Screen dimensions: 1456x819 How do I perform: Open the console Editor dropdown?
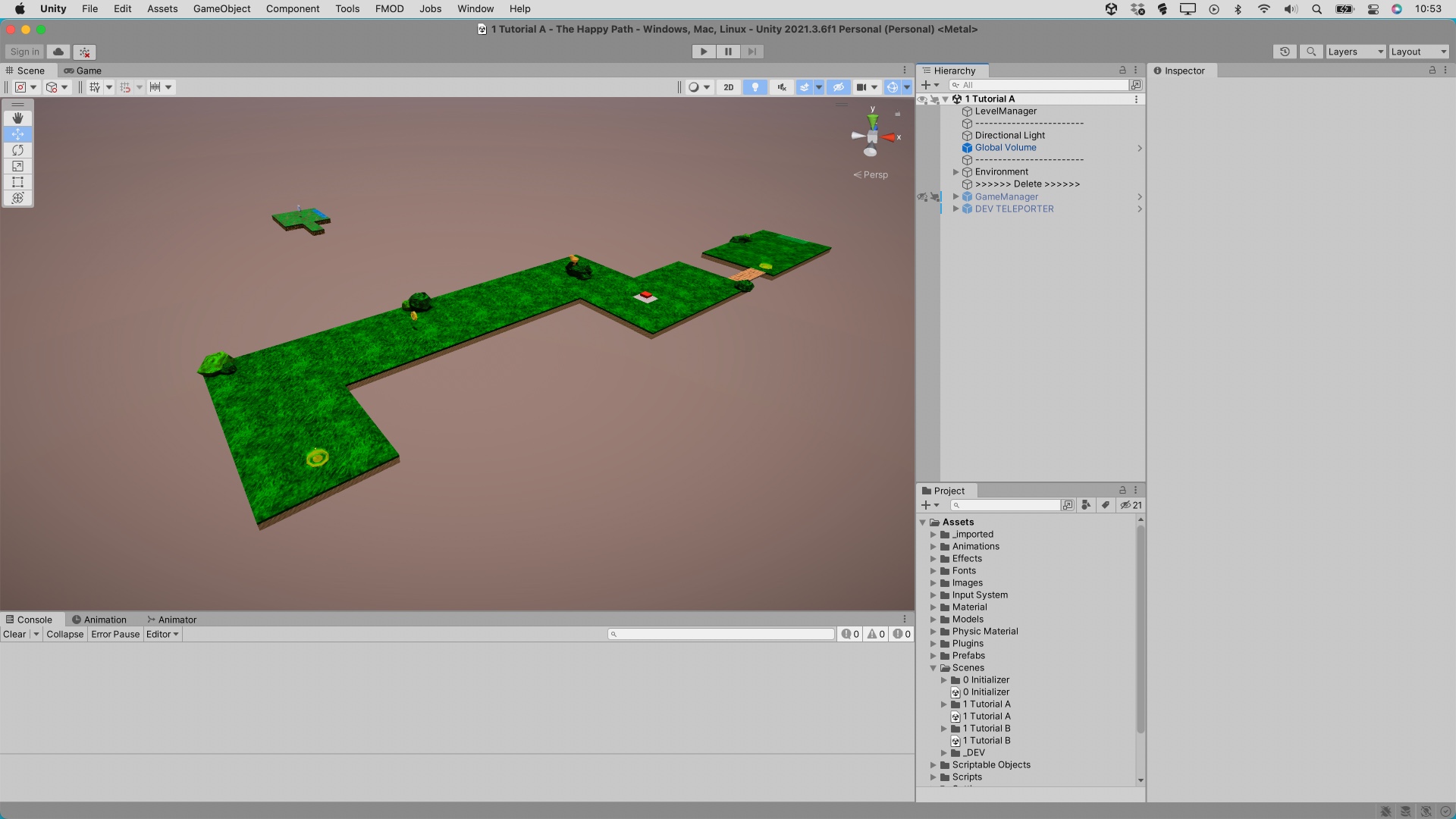tap(162, 635)
